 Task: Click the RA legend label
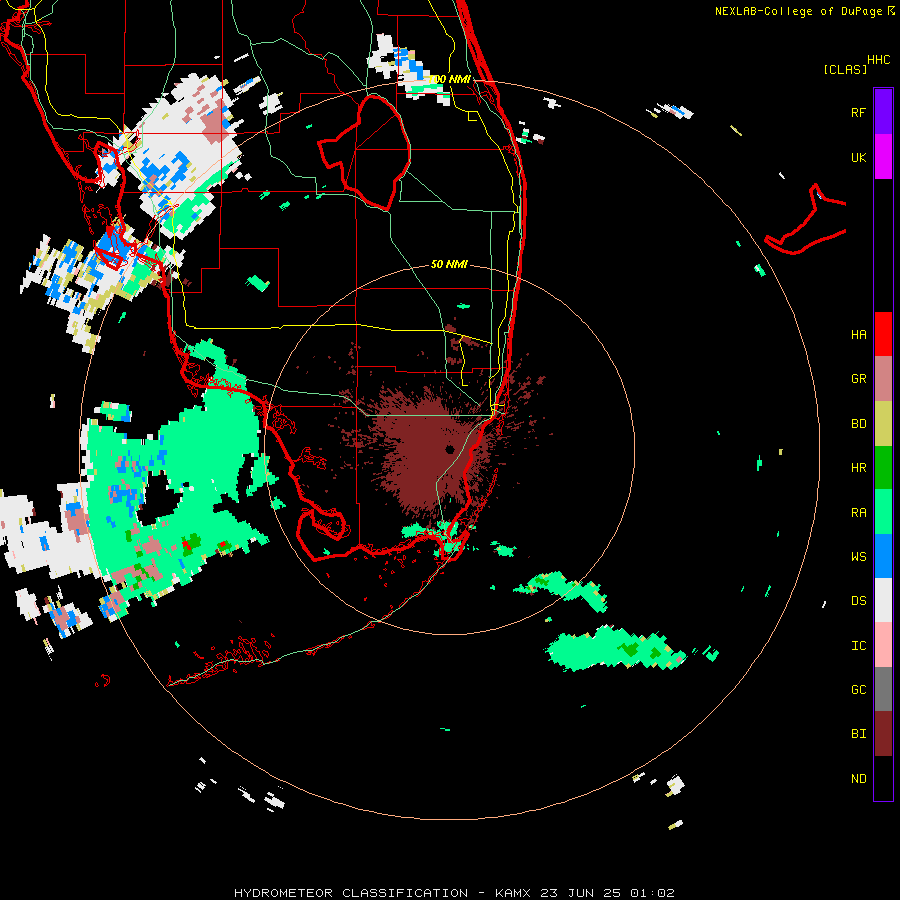click(x=858, y=513)
